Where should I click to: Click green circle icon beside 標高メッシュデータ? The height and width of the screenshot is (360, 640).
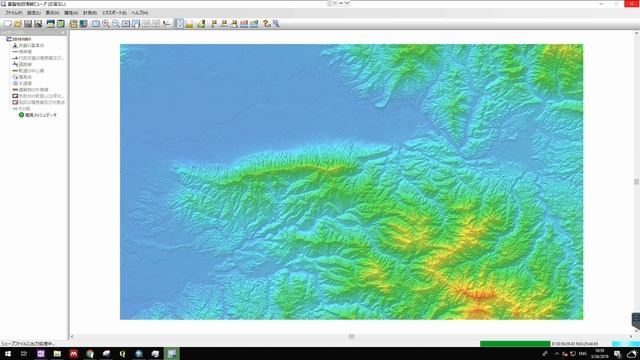(x=21, y=115)
